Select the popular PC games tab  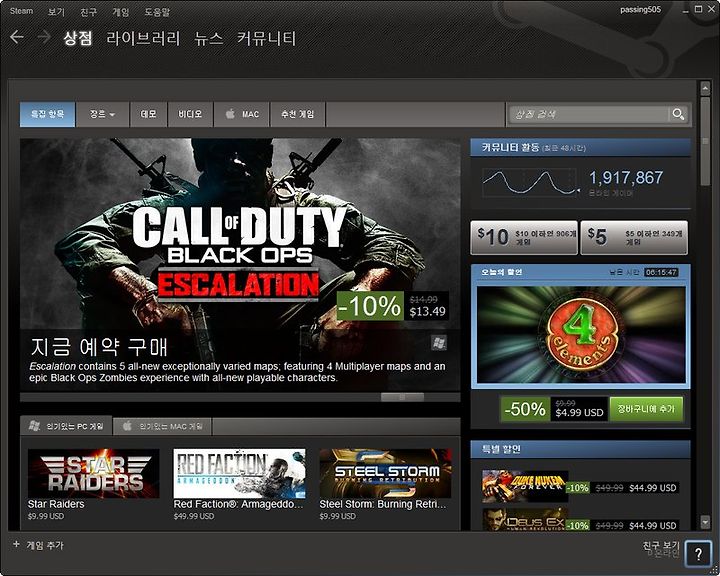[66, 426]
